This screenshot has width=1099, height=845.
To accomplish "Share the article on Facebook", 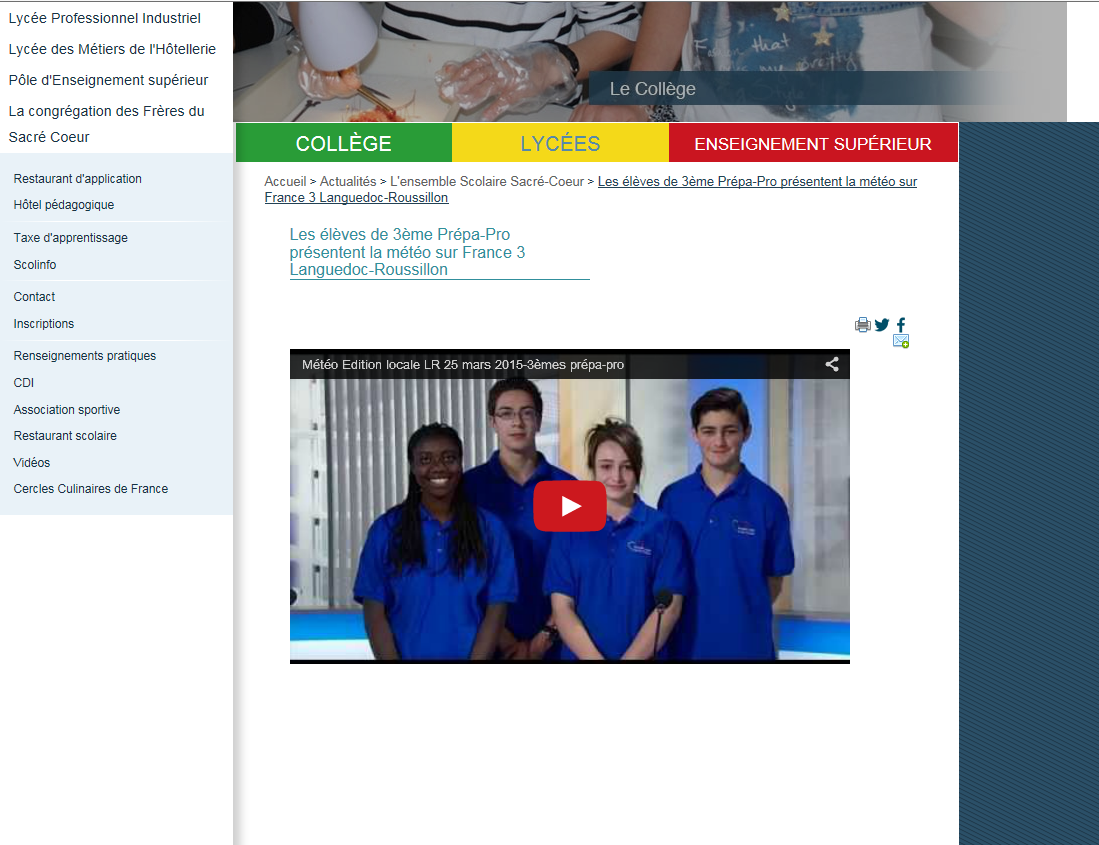I will [x=901, y=324].
